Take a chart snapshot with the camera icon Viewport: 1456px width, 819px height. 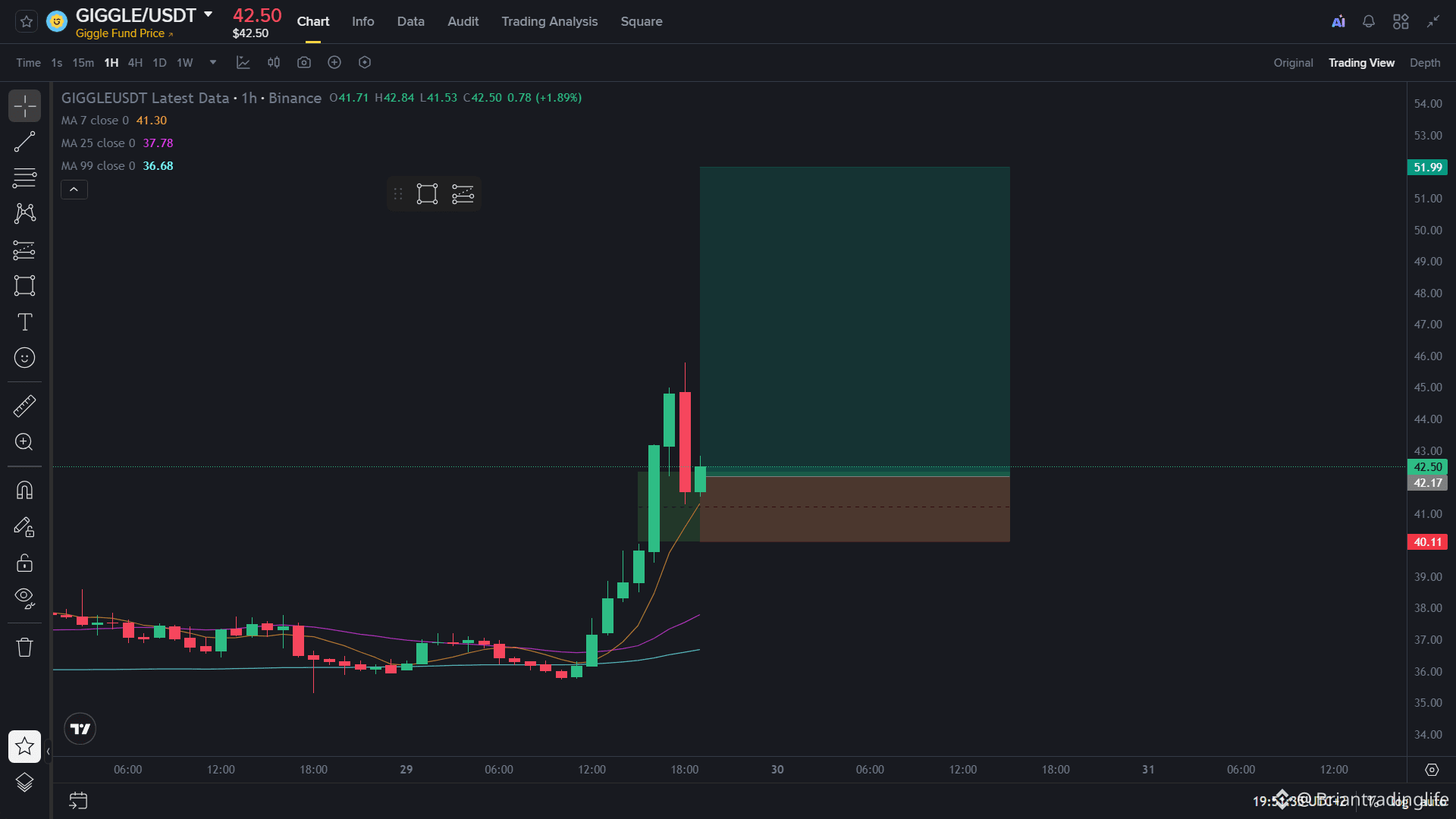(x=304, y=63)
